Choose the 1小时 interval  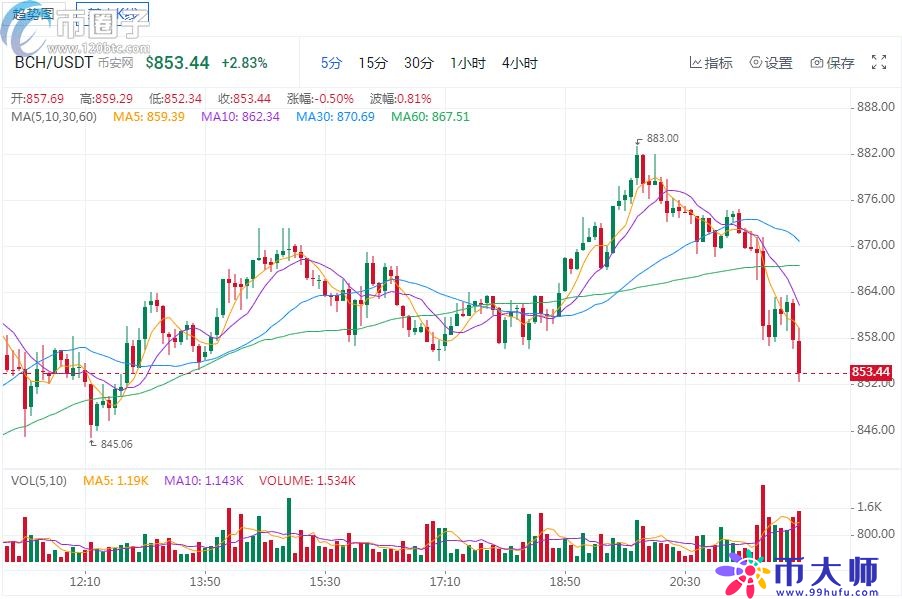[467, 63]
